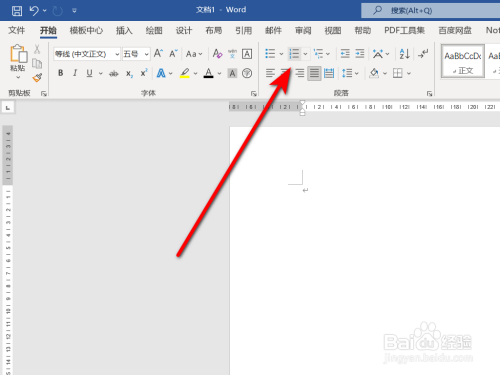
Task: Increase font size with A up icon
Action: pyautogui.click(x=158, y=53)
